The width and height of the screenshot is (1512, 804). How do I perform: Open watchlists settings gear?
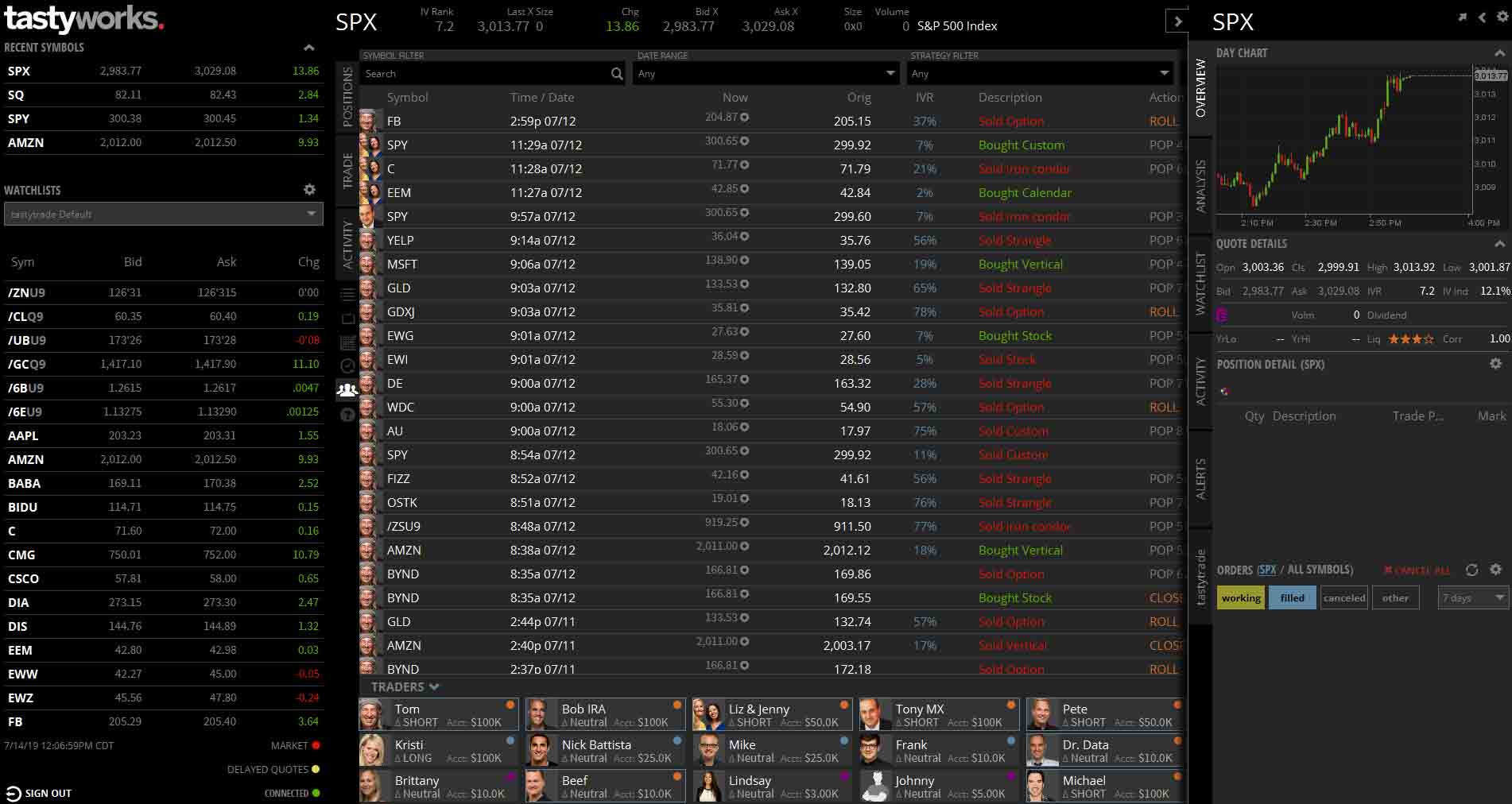tap(309, 190)
